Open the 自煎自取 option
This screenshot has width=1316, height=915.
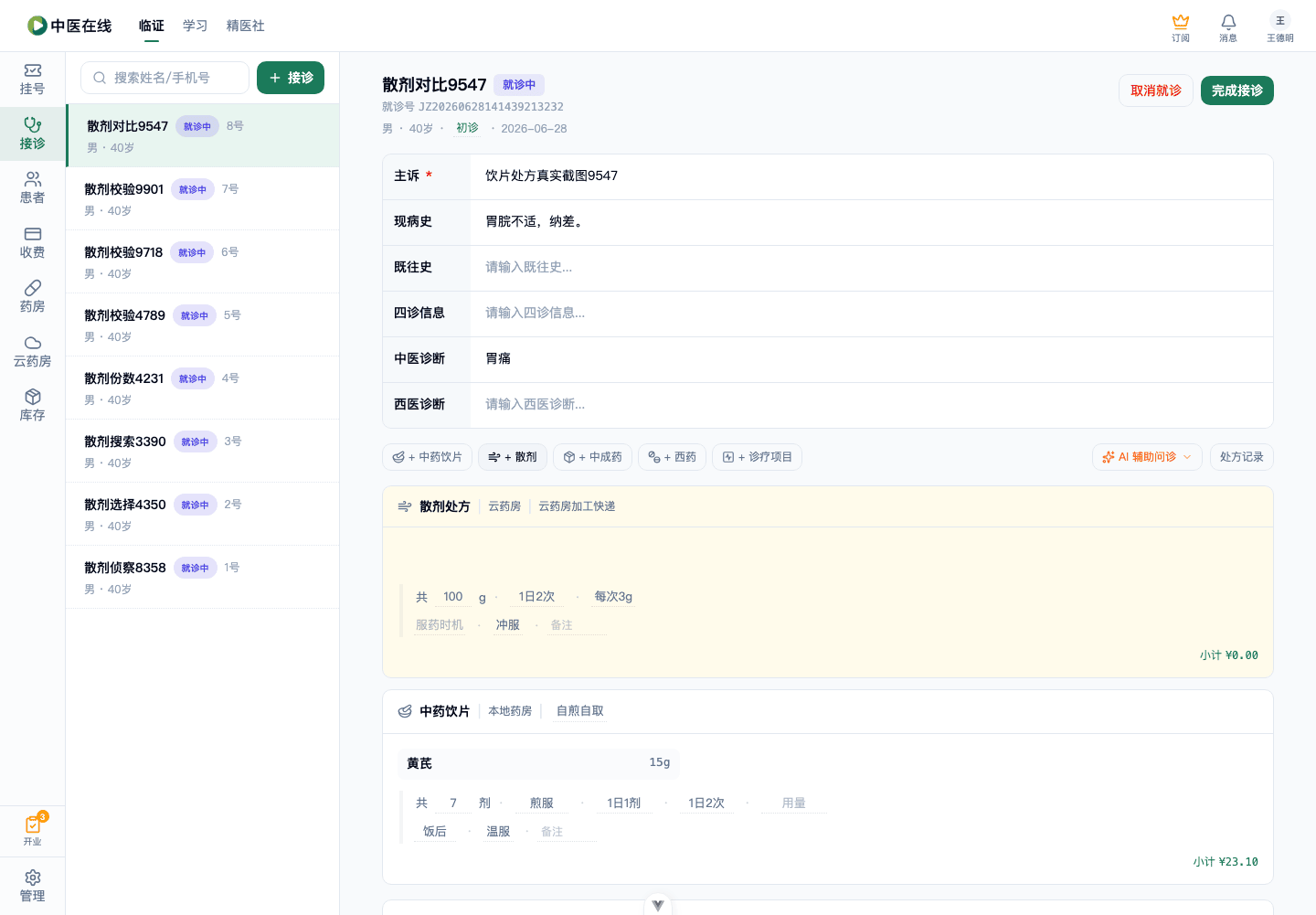pyautogui.click(x=580, y=711)
